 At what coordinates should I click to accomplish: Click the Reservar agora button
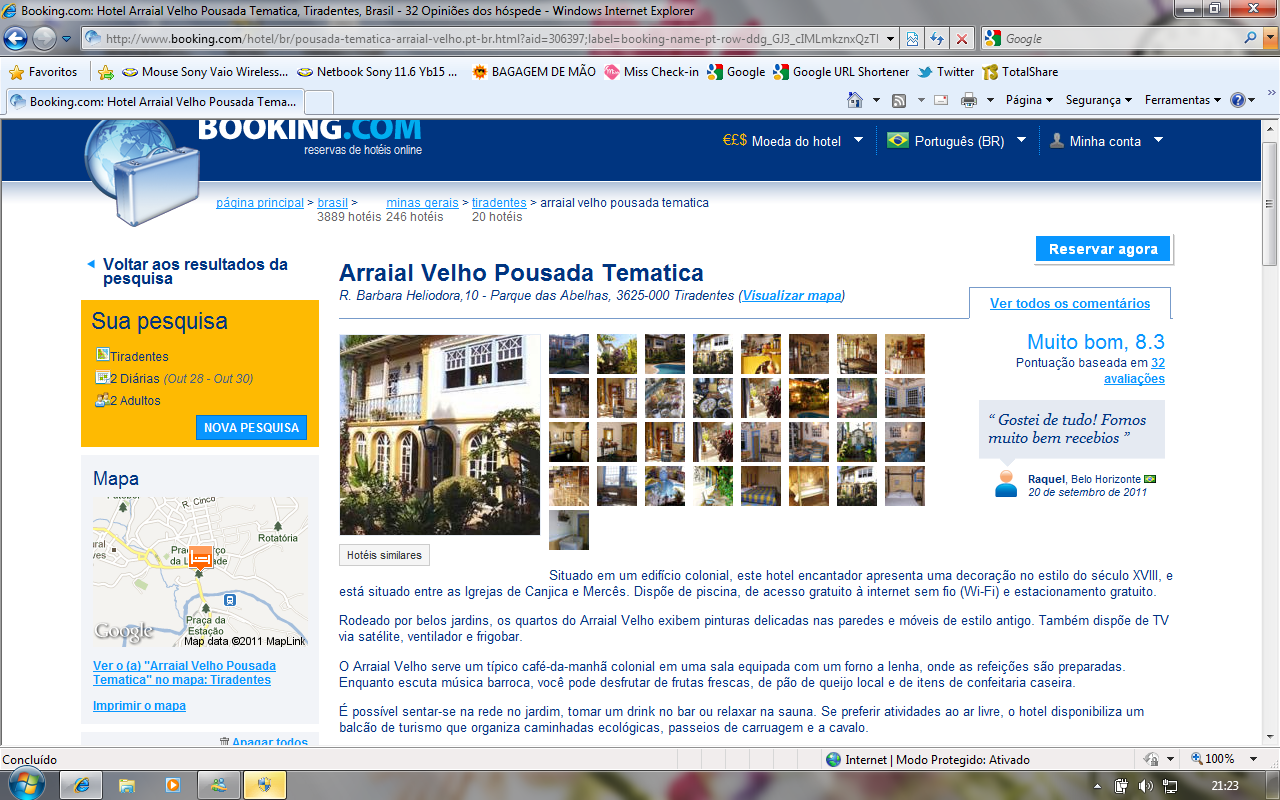click(1103, 249)
